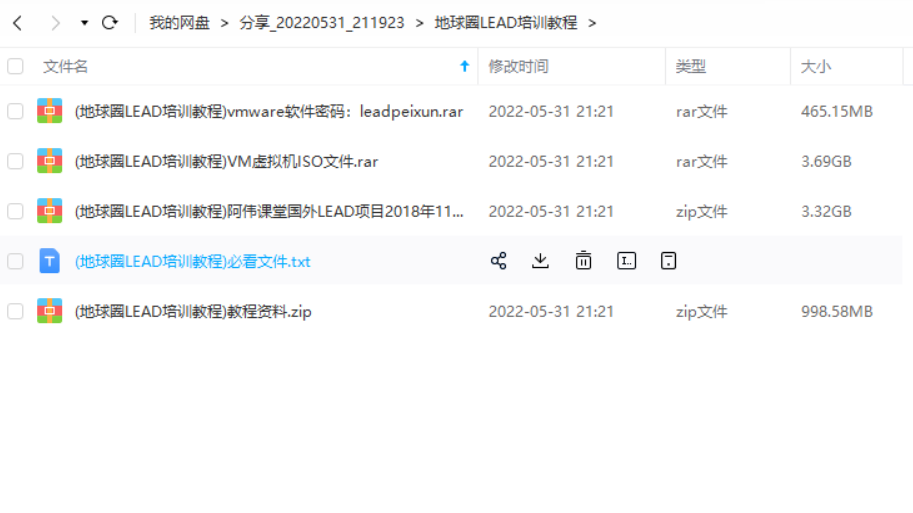The image size is (913, 513).
Task: Check the box for VM虚拟机ISO文件.rar
Action: tap(15, 161)
